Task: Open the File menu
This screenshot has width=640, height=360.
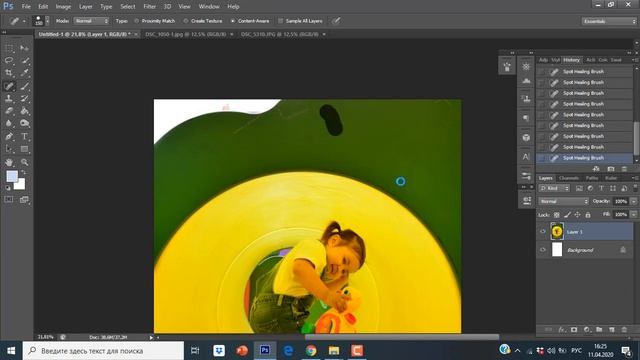Action: [x=26, y=7]
